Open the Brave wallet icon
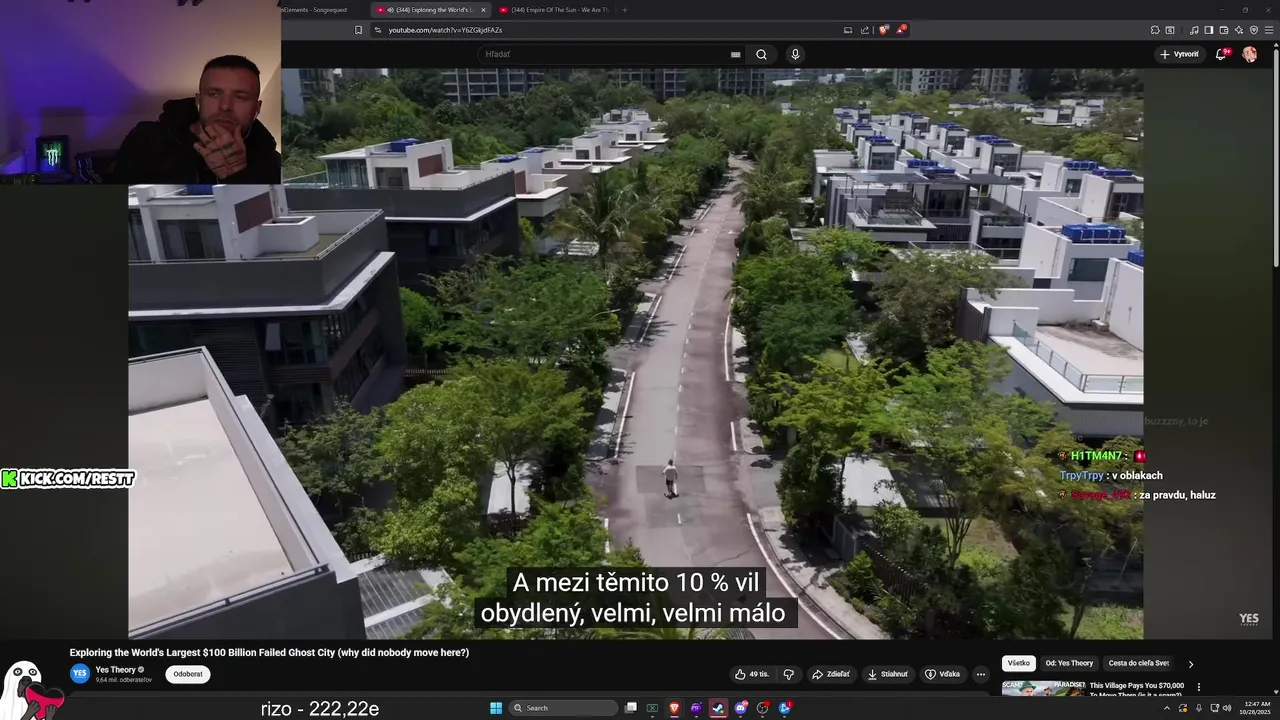Screen dimensions: 1280x720 pyautogui.click(x=1223, y=30)
